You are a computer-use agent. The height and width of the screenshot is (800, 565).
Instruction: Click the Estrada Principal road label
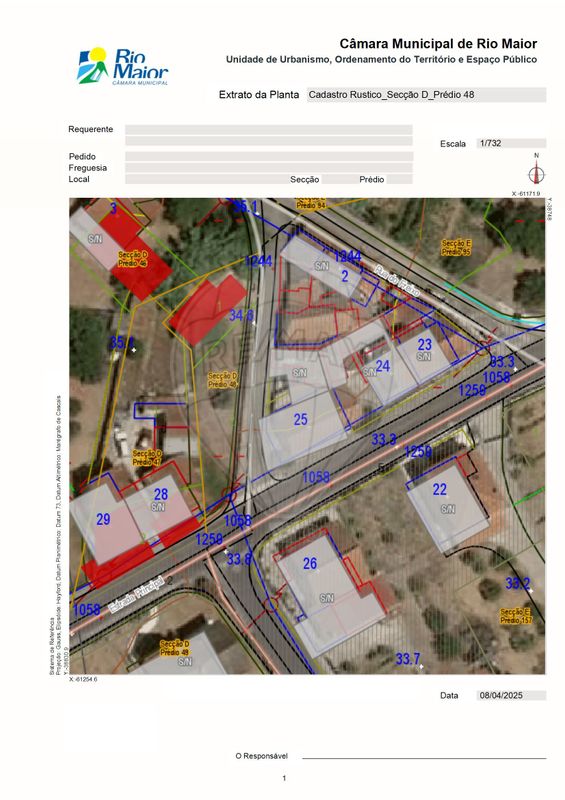coord(136,594)
